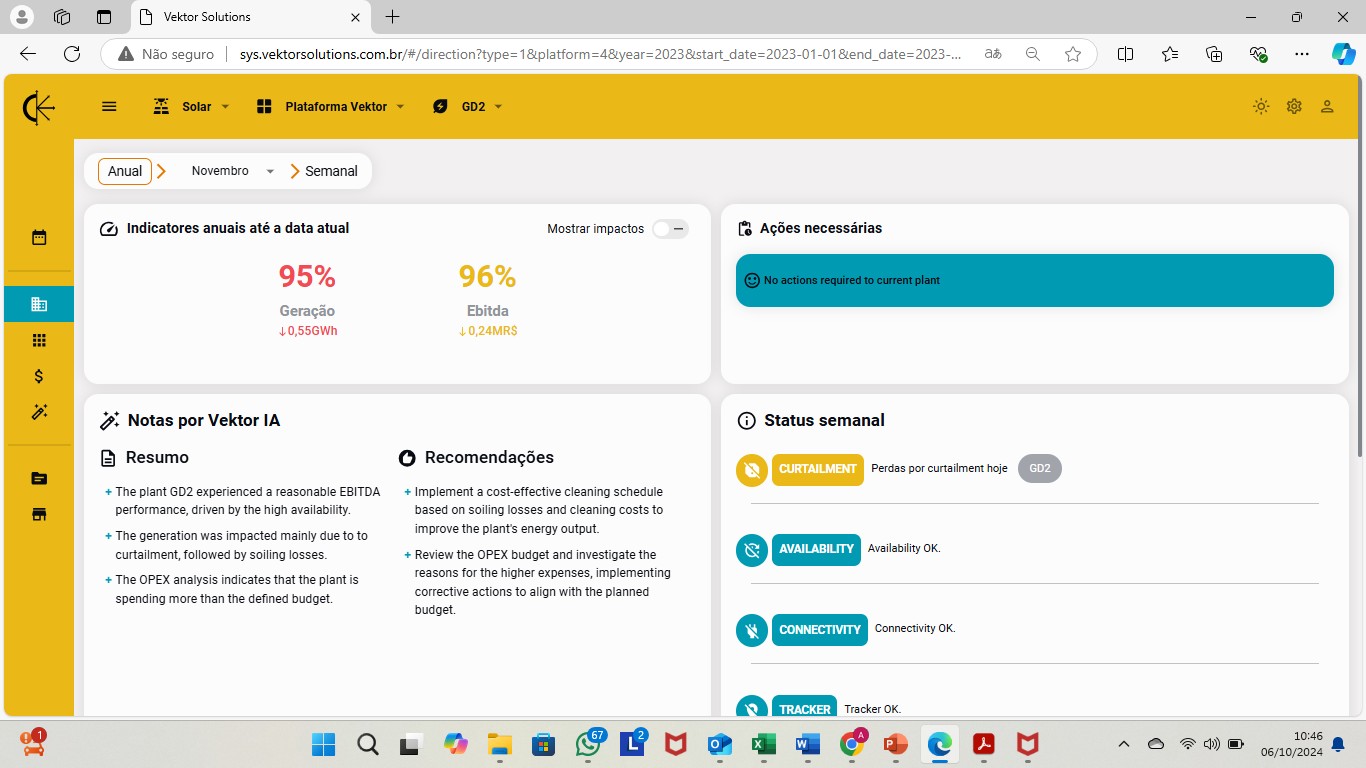Image resolution: width=1366 pixels, height=768 pixels.
Task: Open Word from the taskbar
Action: [807, 744]
